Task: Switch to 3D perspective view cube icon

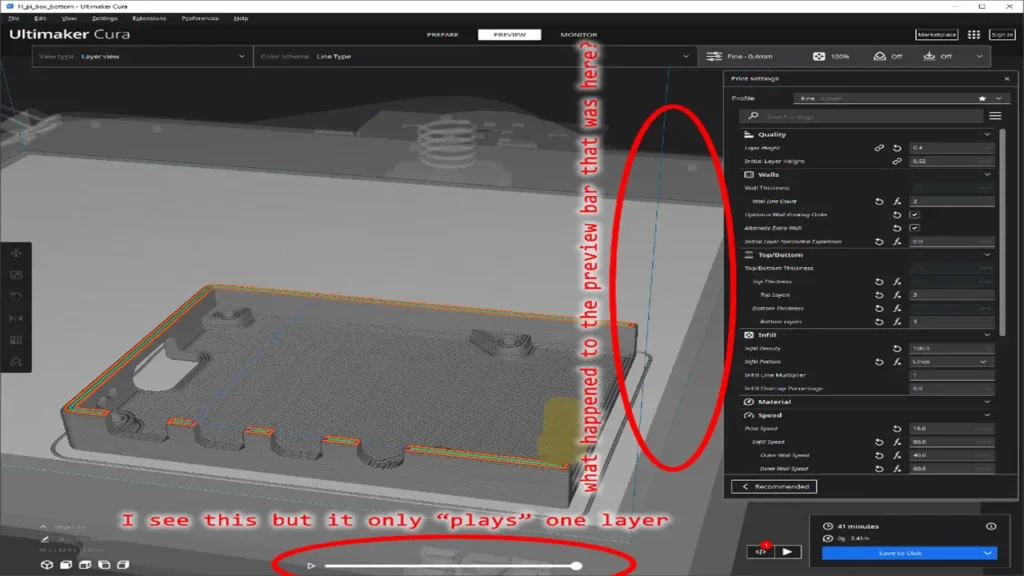Action: point(47,565)
